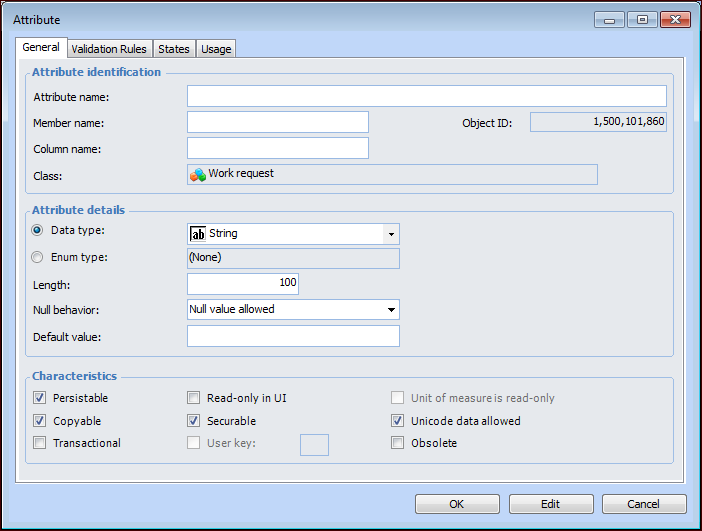Viewport: 702px width, 531px height.
Task: Toggle Unit of measure is read-only
Action: pyautogui.click(x=398, y=398)
